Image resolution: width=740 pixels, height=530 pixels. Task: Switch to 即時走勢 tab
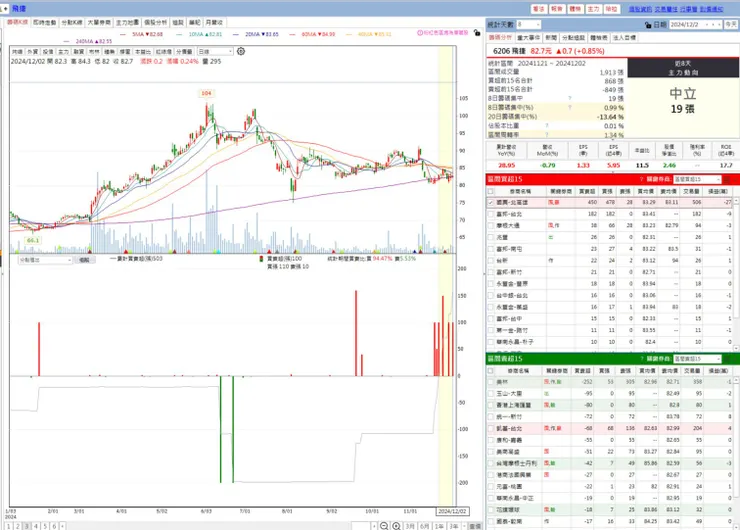click(45, 22)
